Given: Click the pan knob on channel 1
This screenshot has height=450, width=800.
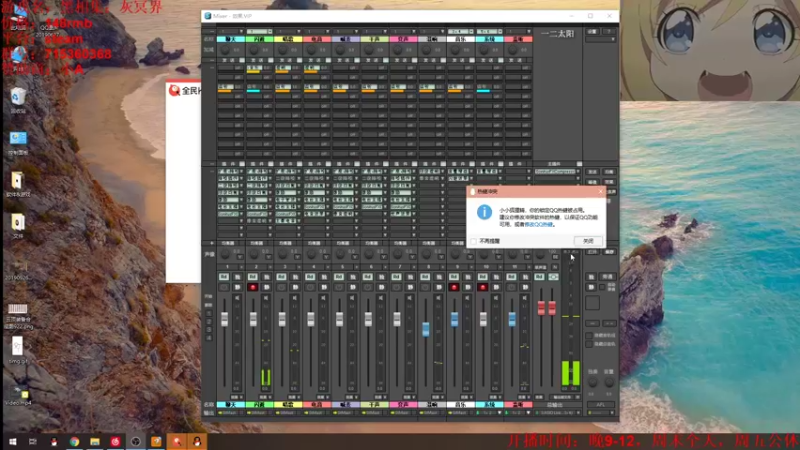Looking at the screenshot, I should pos(225,254).
